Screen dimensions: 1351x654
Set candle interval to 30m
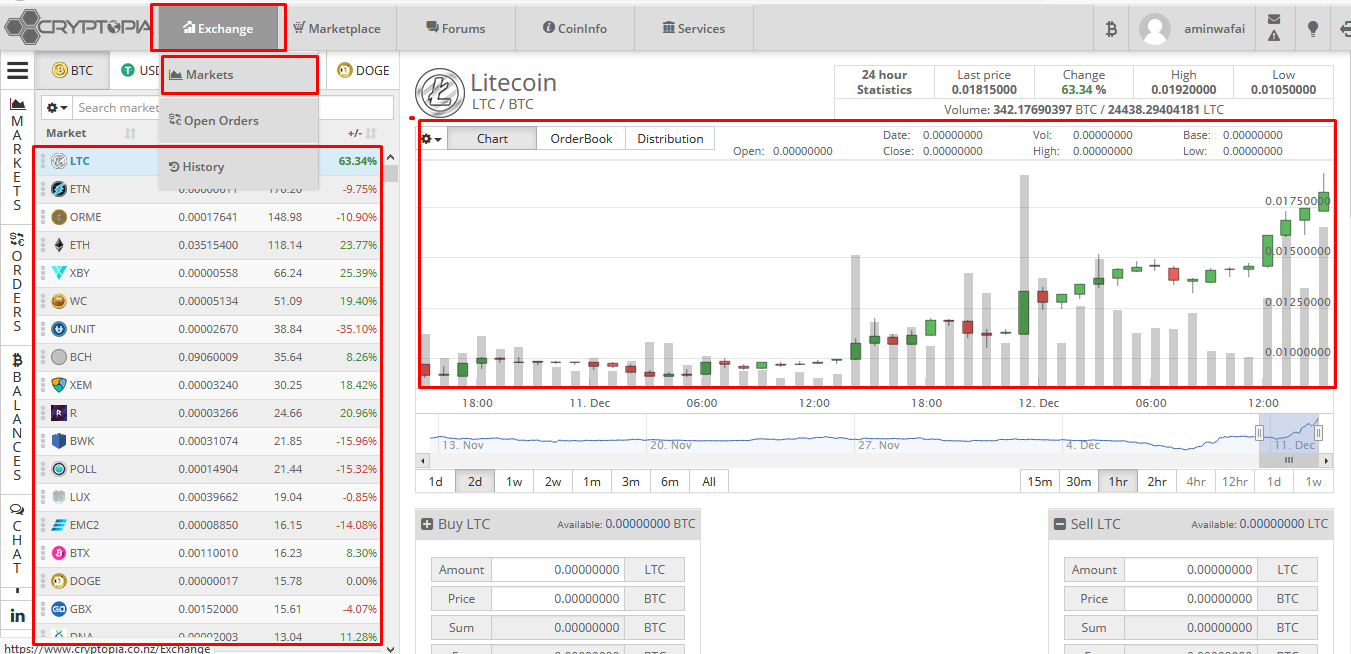1079,482
